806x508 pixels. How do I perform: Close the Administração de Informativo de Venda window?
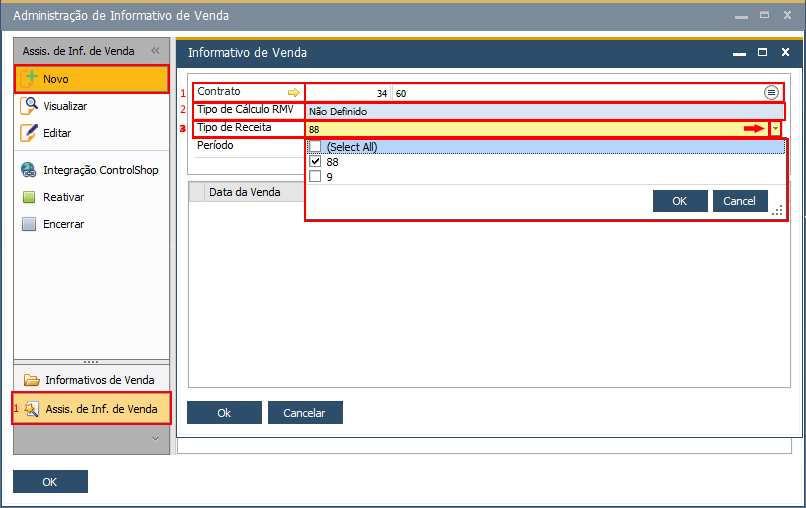coord(787,15)
